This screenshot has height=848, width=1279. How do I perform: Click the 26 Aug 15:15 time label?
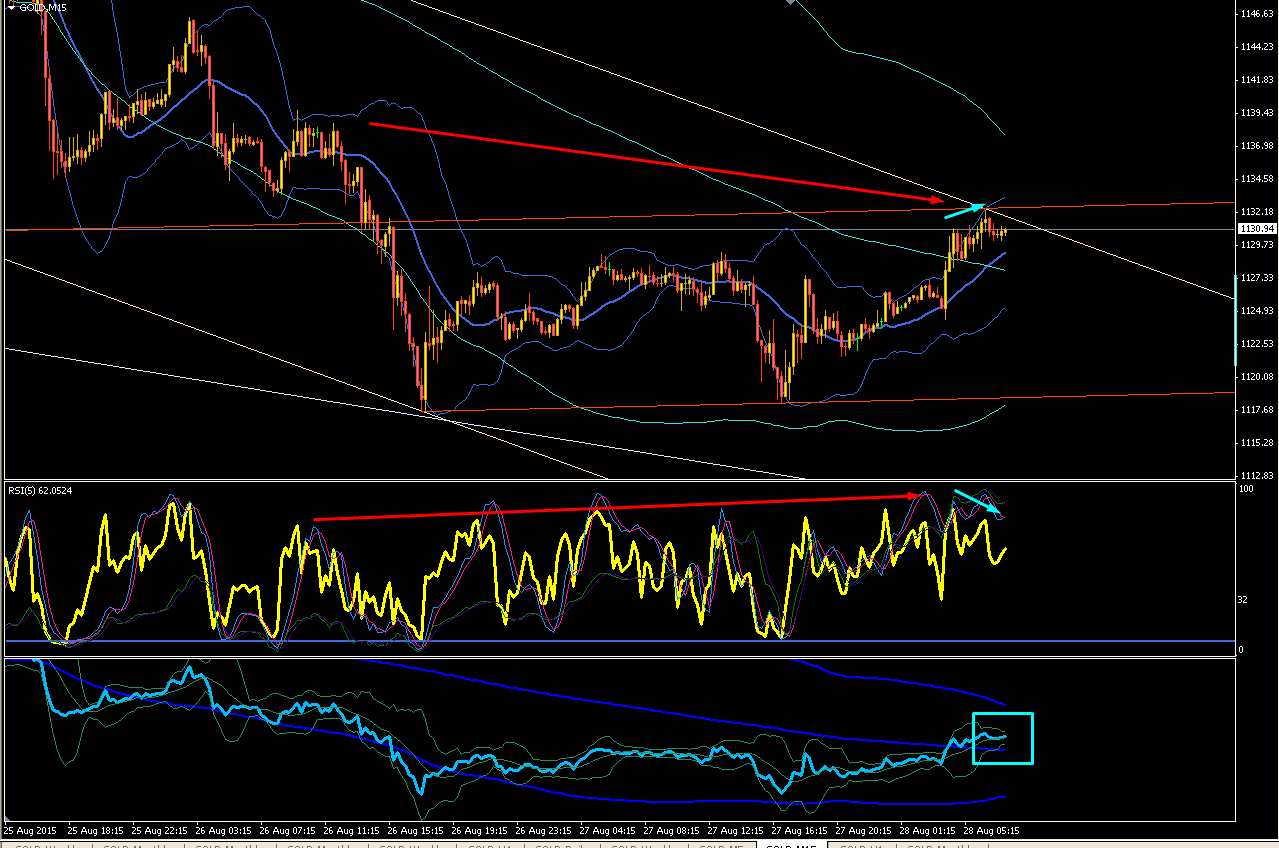(415, 830)
